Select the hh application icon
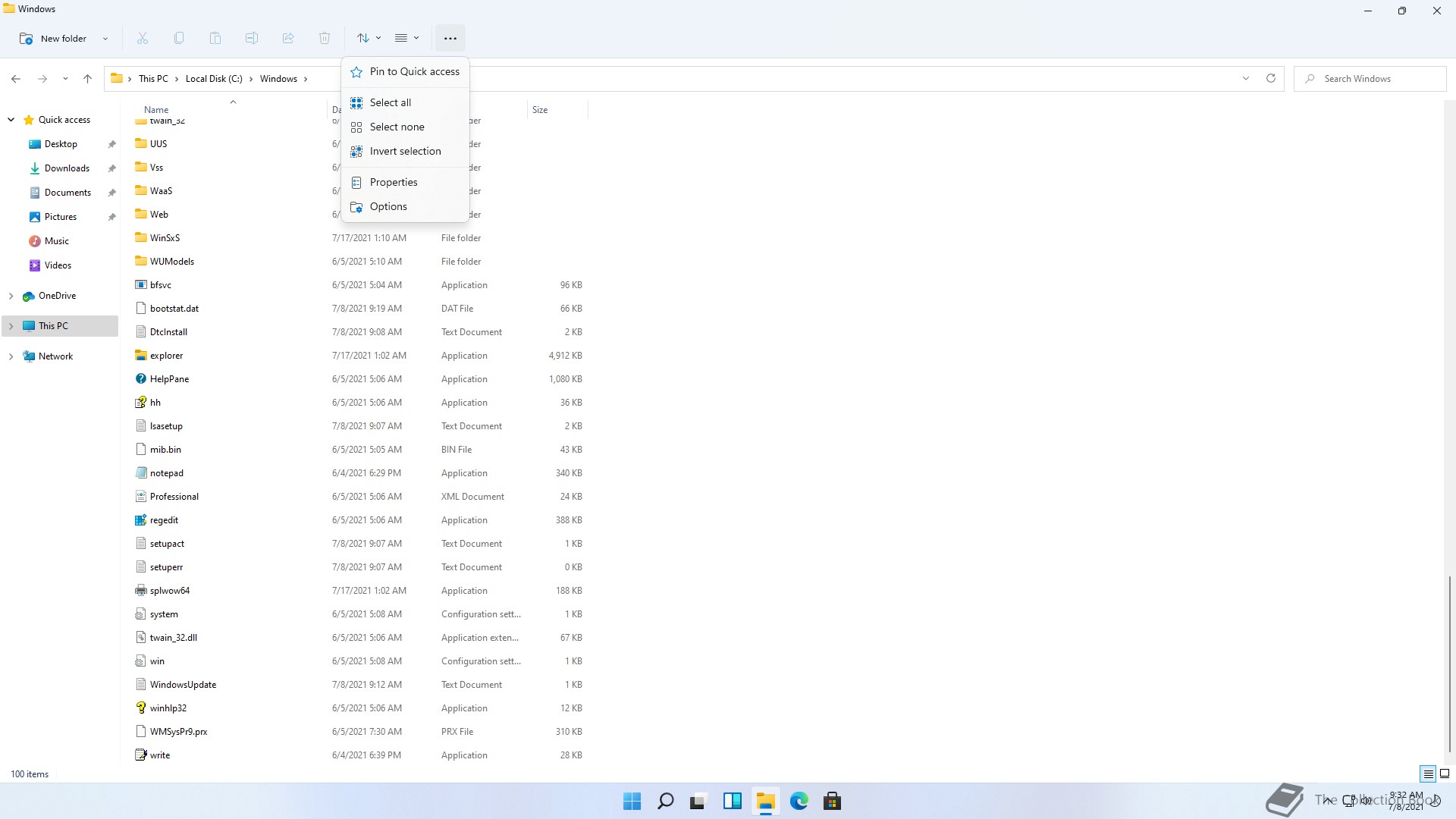The image size is (1456, 819). (140, 402)
